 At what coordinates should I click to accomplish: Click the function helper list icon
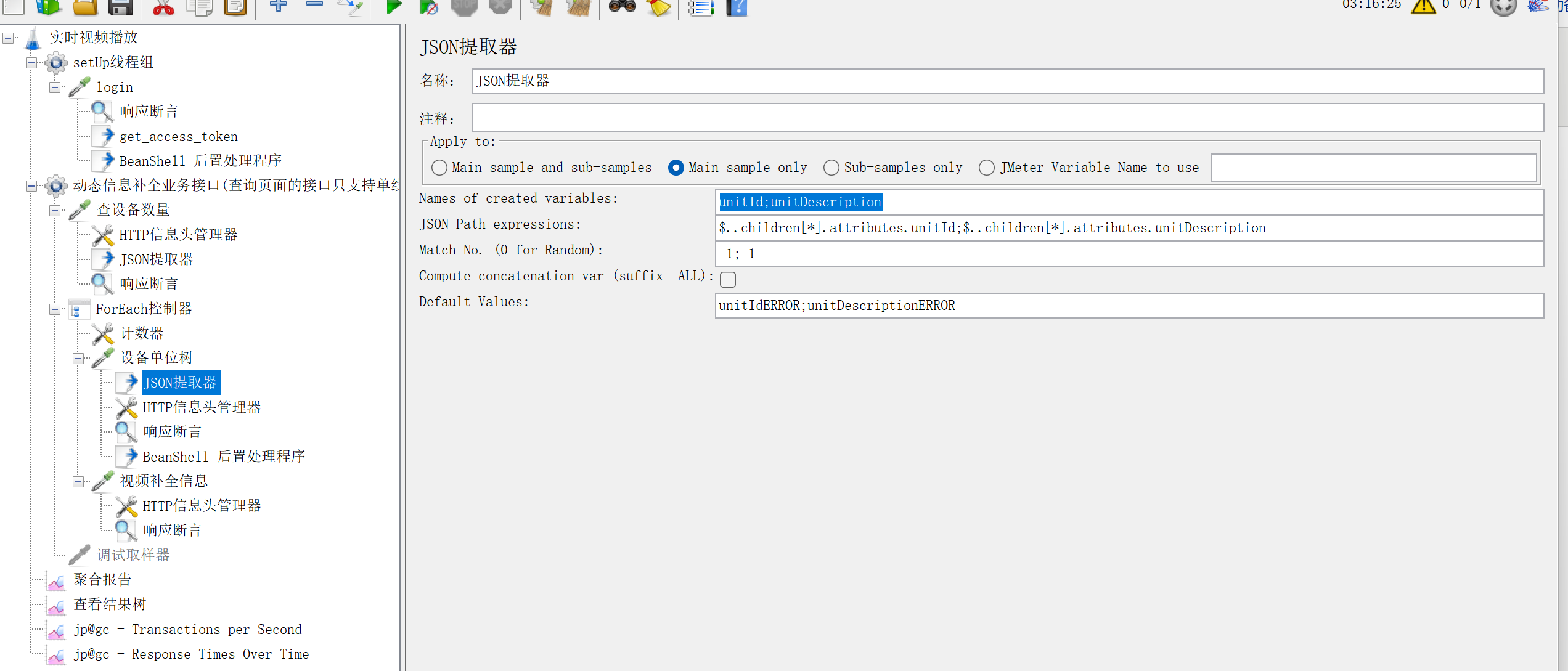click(x=701, y=7)
